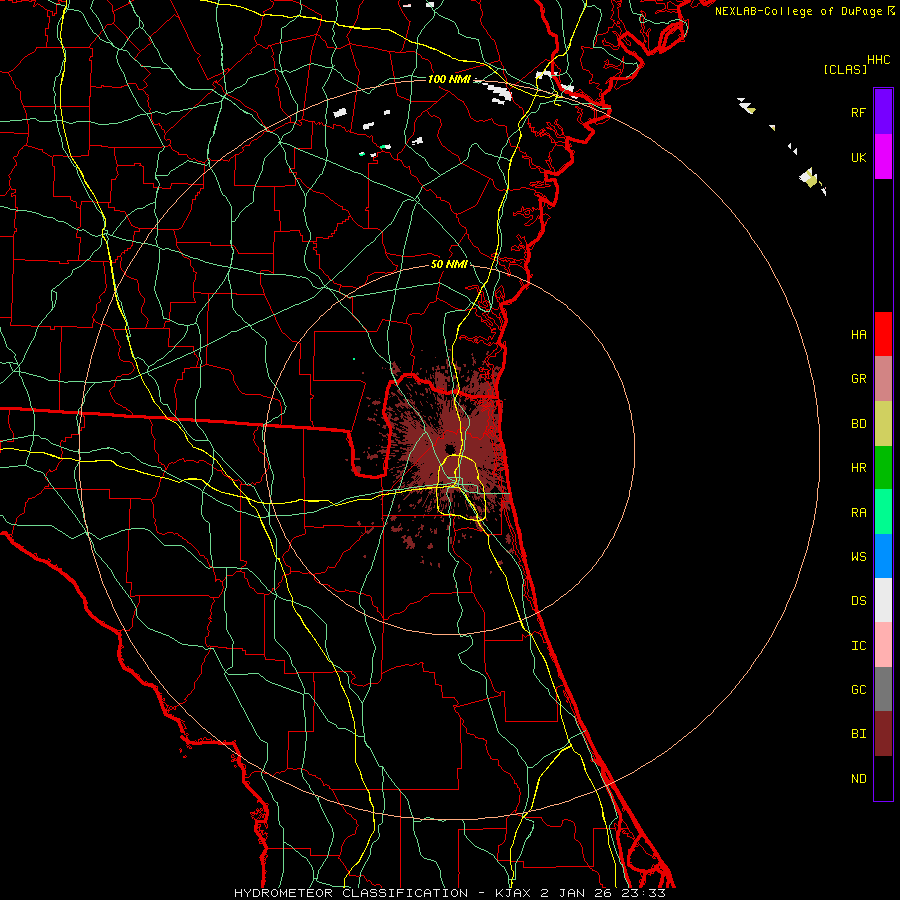The height and width of the screenshot is (900, 900).
Task: Click the GC legend label
Action: click(x=858, y=690)
